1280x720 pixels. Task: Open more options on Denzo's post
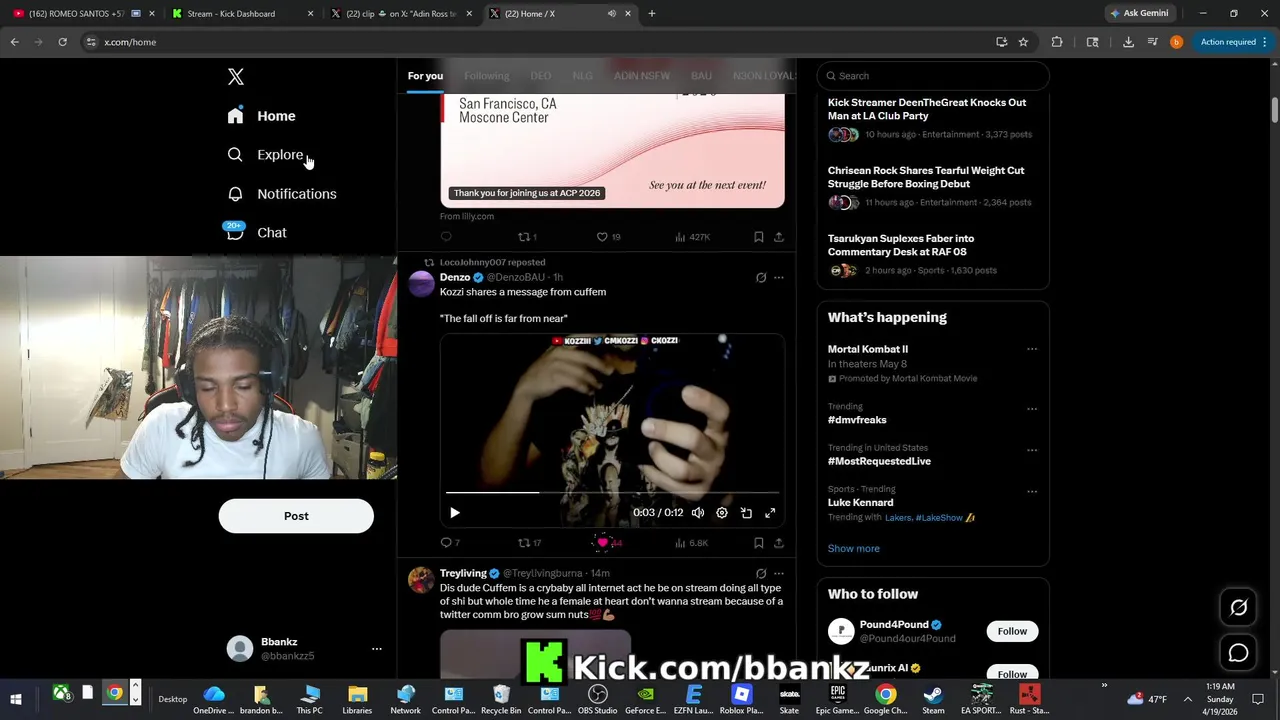[779, 278]
